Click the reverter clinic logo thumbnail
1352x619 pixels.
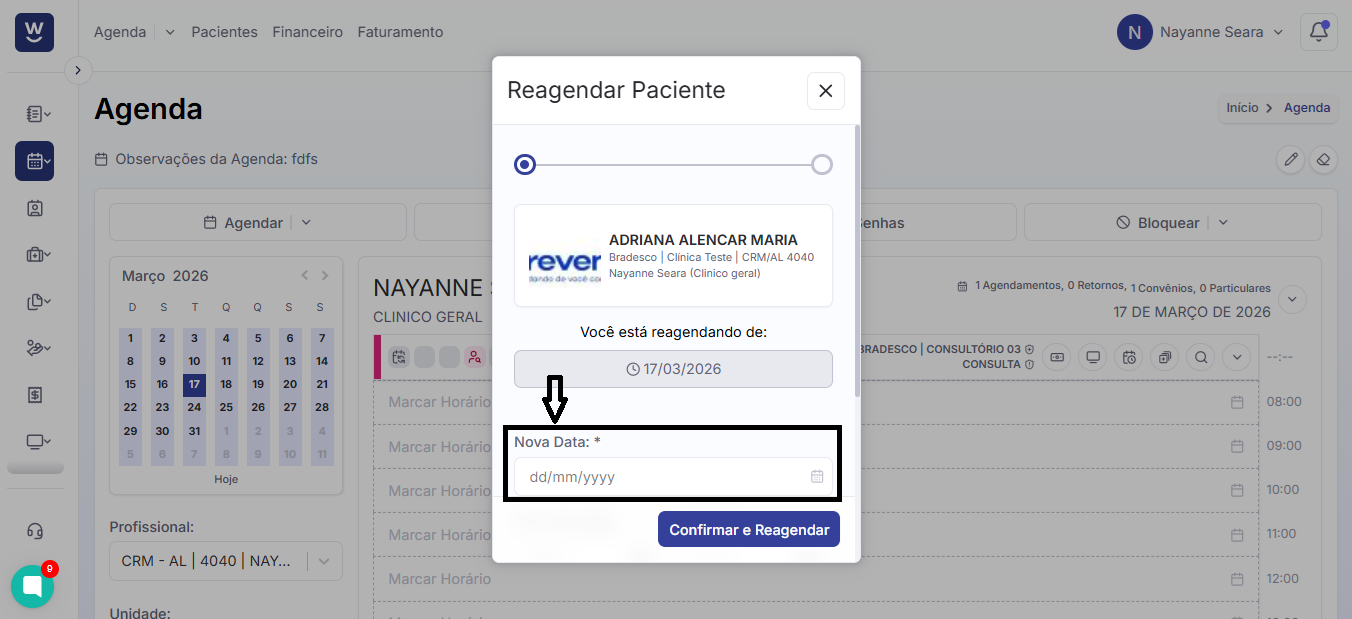click(564, 266)
